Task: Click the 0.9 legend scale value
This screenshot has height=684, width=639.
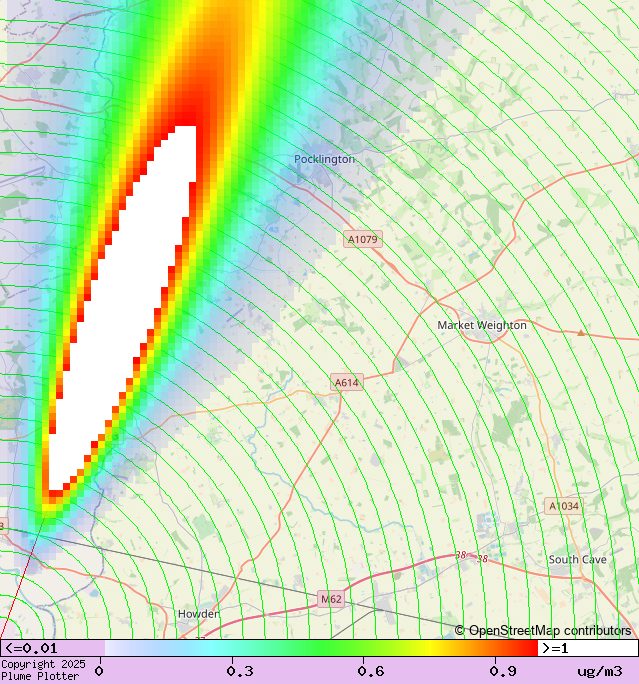Action: point(502,671)
